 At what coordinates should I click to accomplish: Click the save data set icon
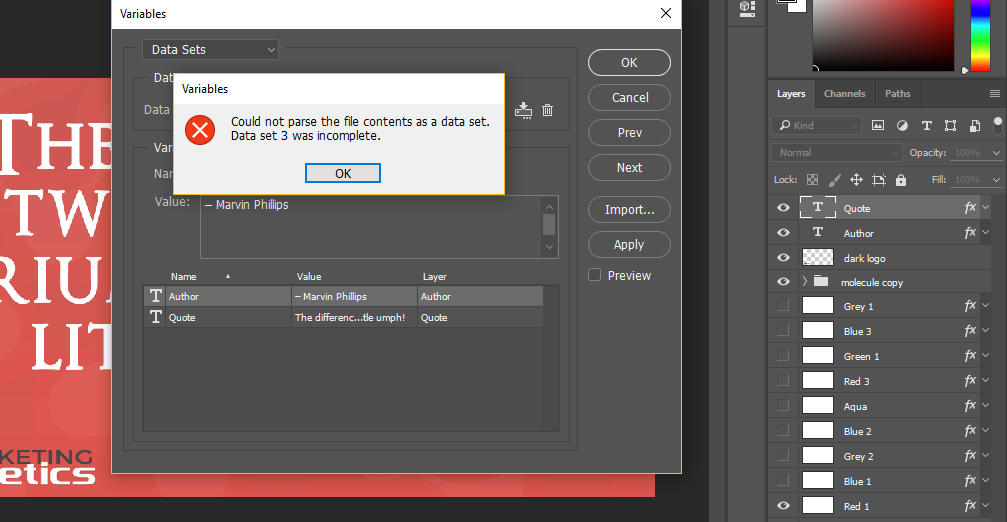tap(523, 110)
